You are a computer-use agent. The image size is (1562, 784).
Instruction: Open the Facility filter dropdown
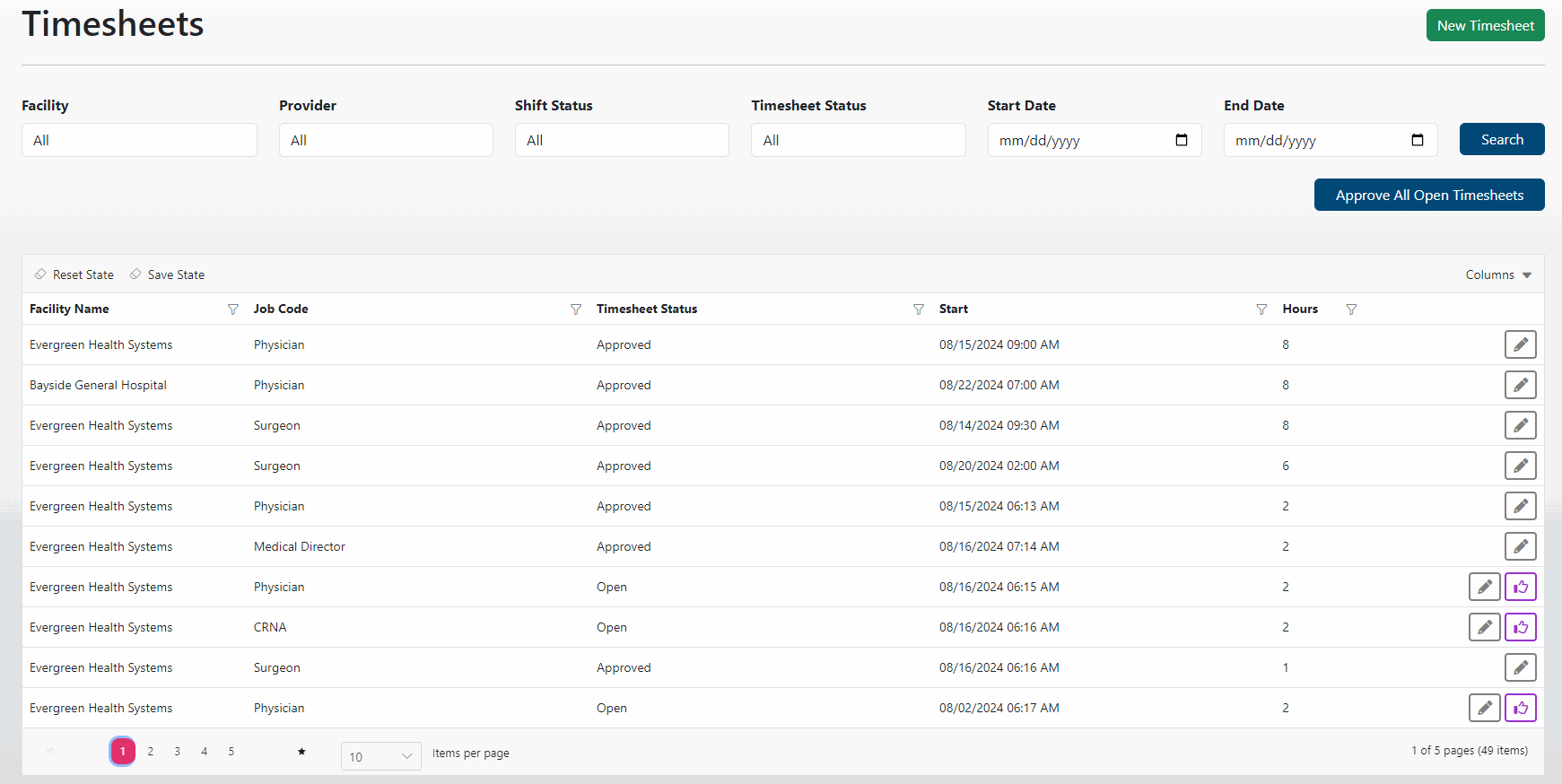[139, 140]
